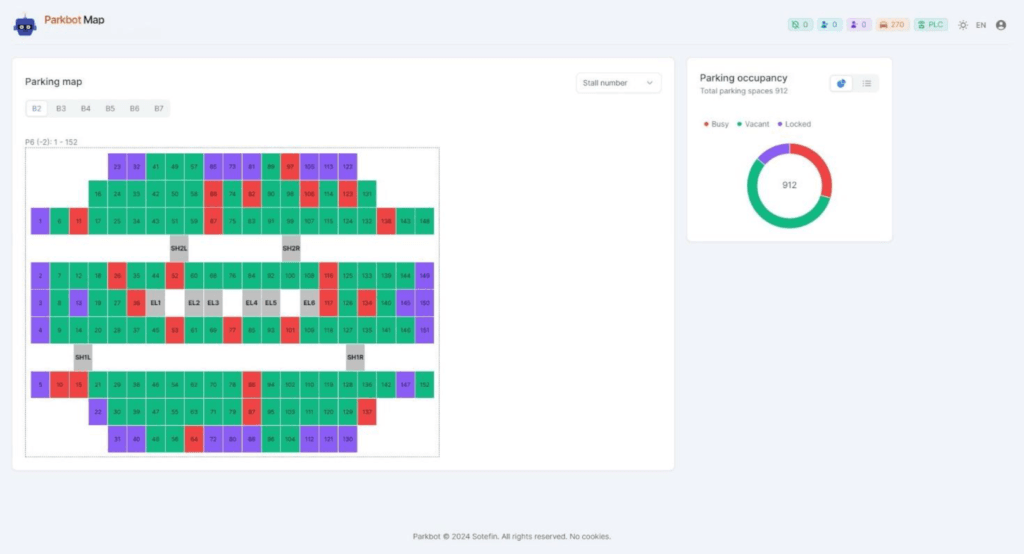Open the B7 floor tab

click(159, 108)
